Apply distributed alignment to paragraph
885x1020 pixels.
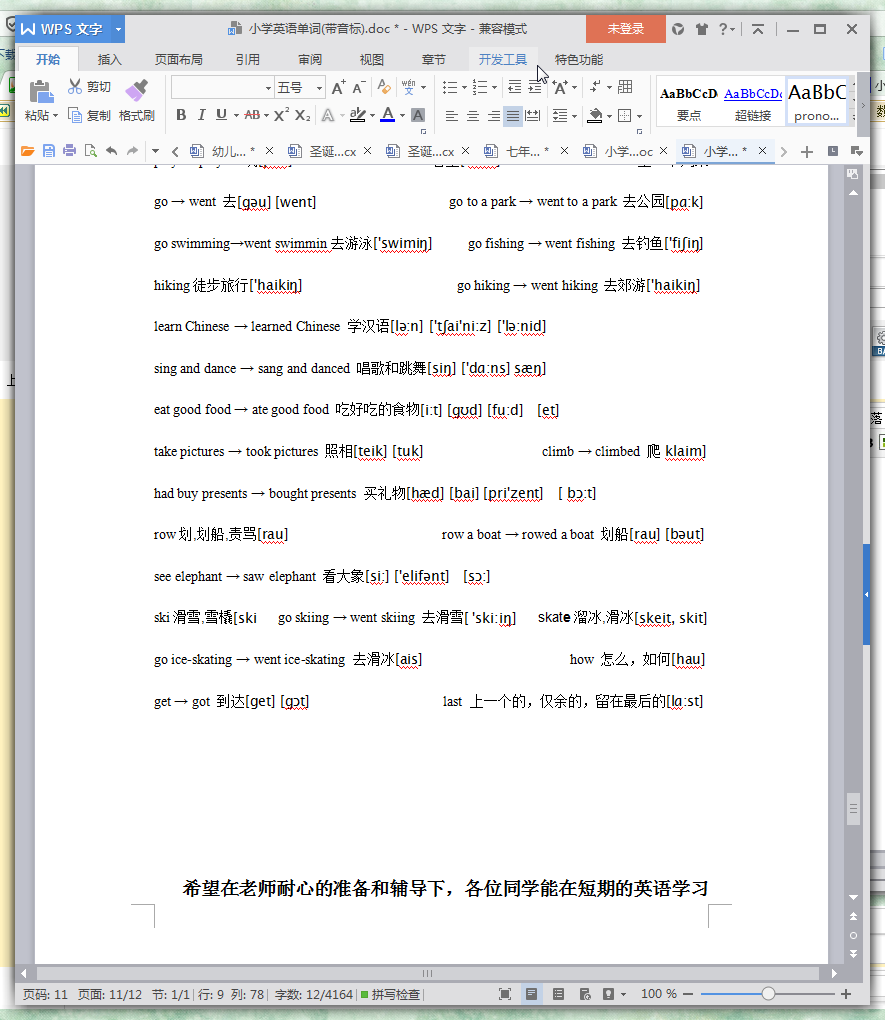pos(533,116)
